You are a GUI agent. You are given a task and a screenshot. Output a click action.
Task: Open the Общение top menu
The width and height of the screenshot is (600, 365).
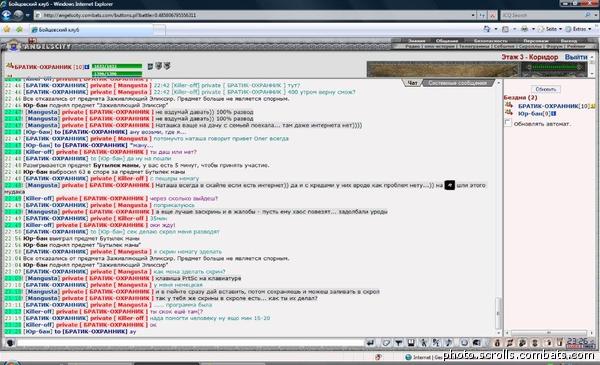click(447, 41)
